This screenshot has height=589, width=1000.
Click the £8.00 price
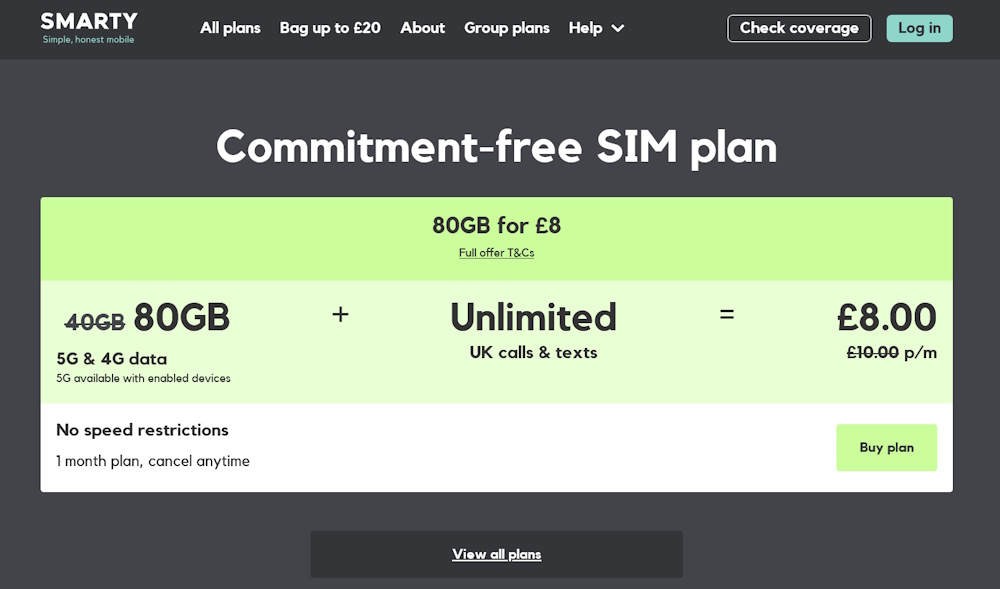[886, 317]
